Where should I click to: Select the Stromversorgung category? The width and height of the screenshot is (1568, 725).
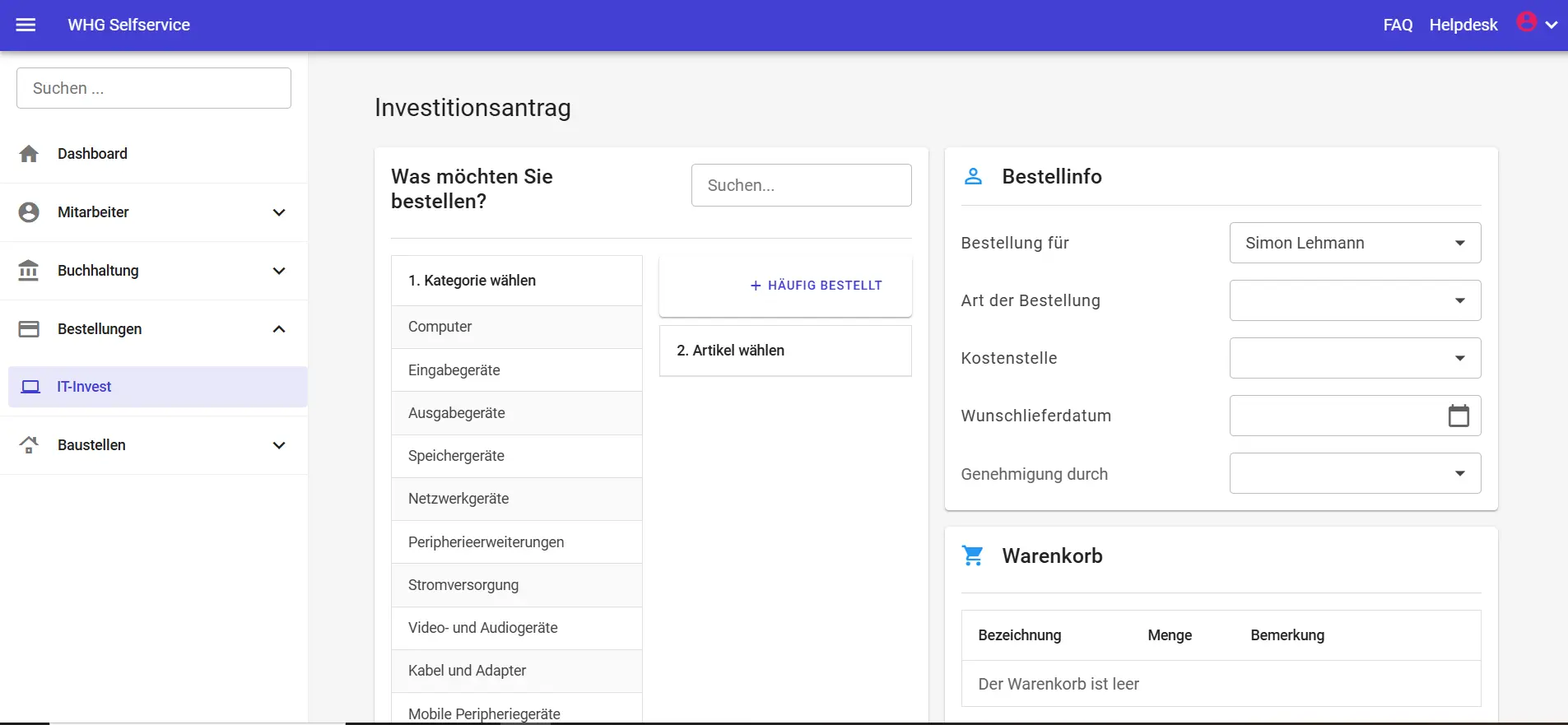pyautogui.click(x=517, y=585)
